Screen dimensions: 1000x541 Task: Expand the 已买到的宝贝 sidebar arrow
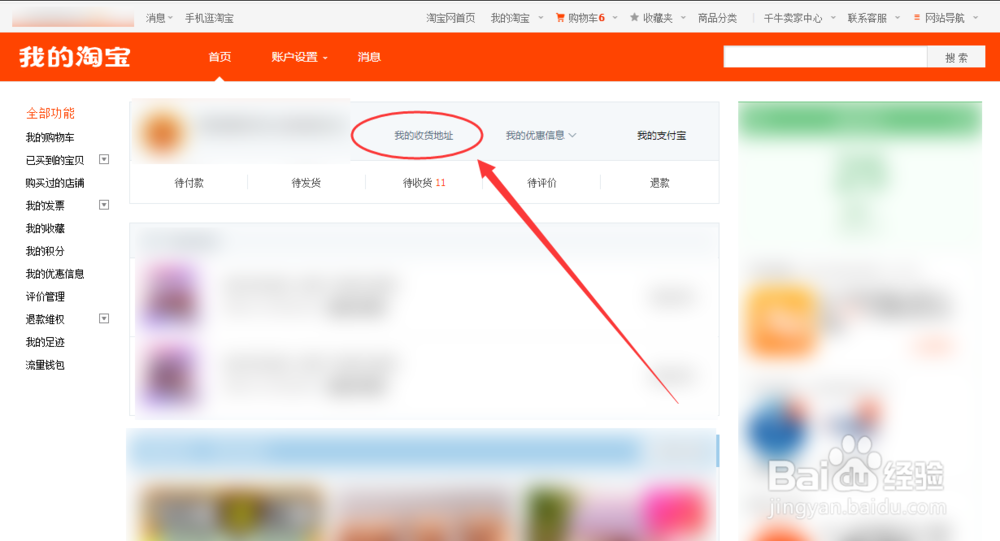pos(104,159)
